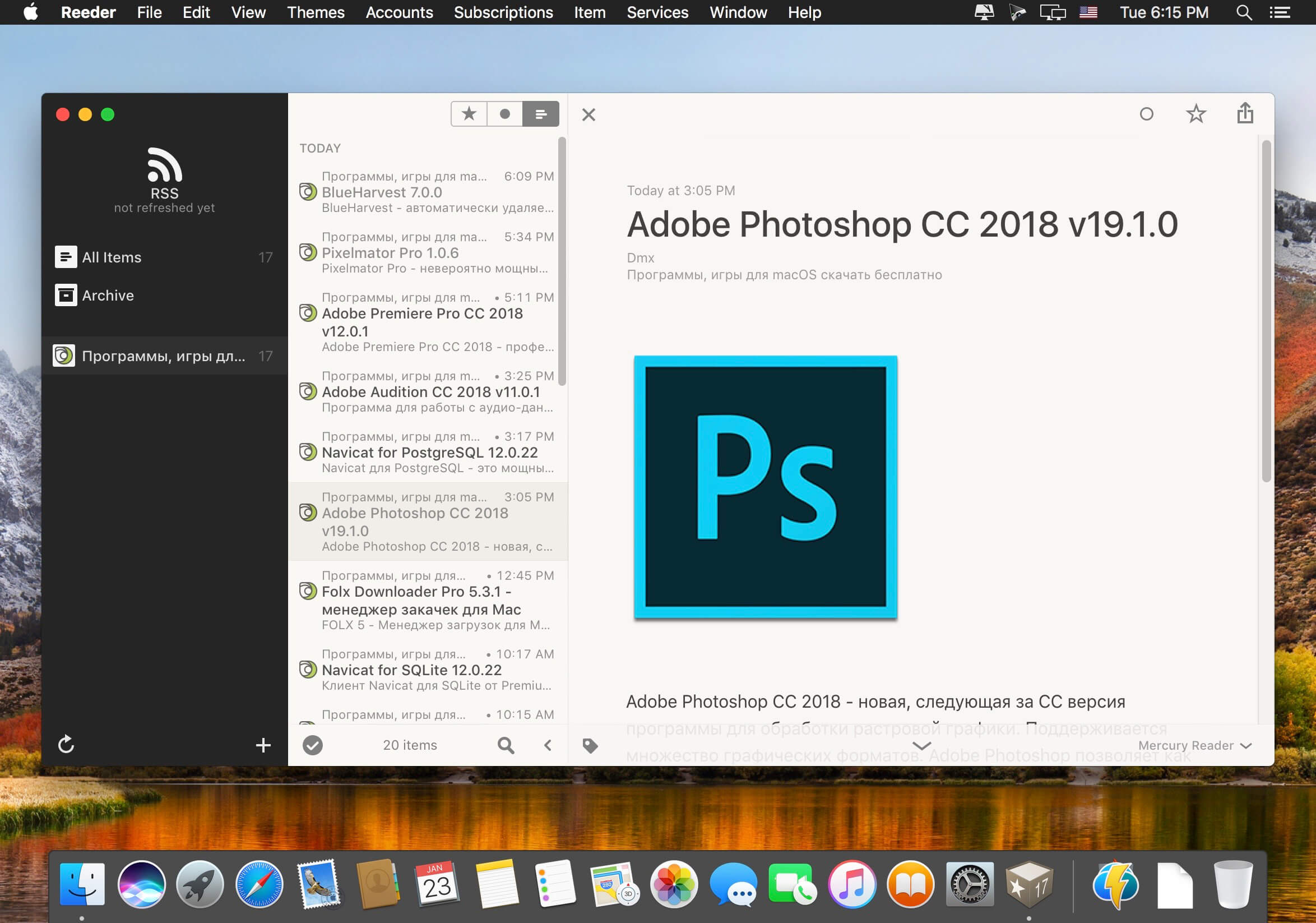Open System Preferences from the Dock
The image size is (1316, 923).
970,884
